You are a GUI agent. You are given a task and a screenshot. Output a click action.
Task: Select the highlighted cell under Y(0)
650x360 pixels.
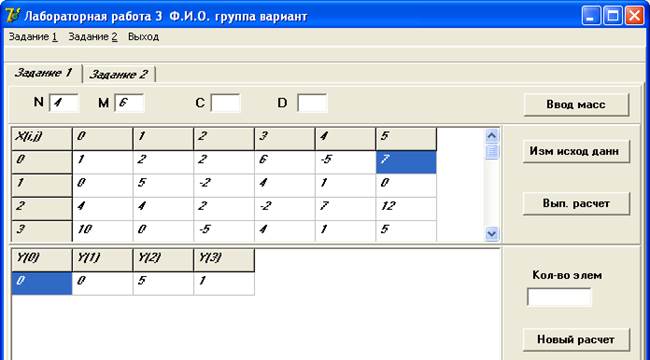(41, 283)
